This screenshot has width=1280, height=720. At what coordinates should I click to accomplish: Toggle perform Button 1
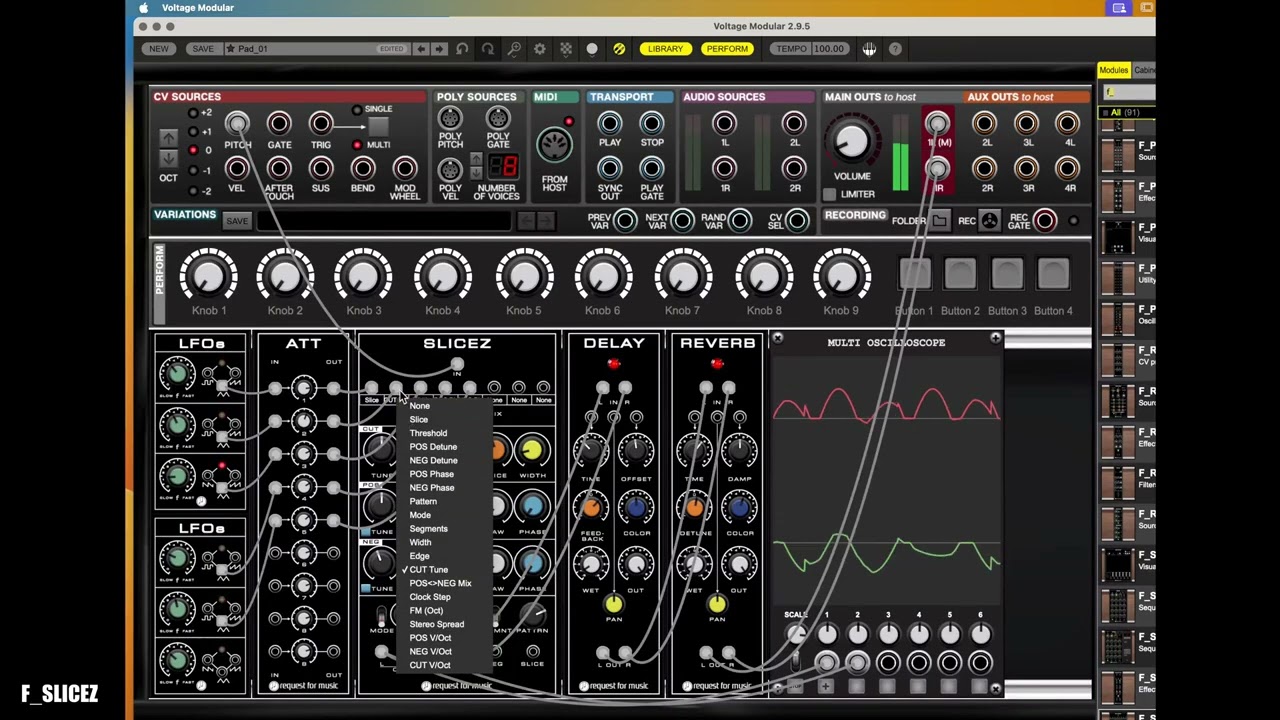pos(914,274)
